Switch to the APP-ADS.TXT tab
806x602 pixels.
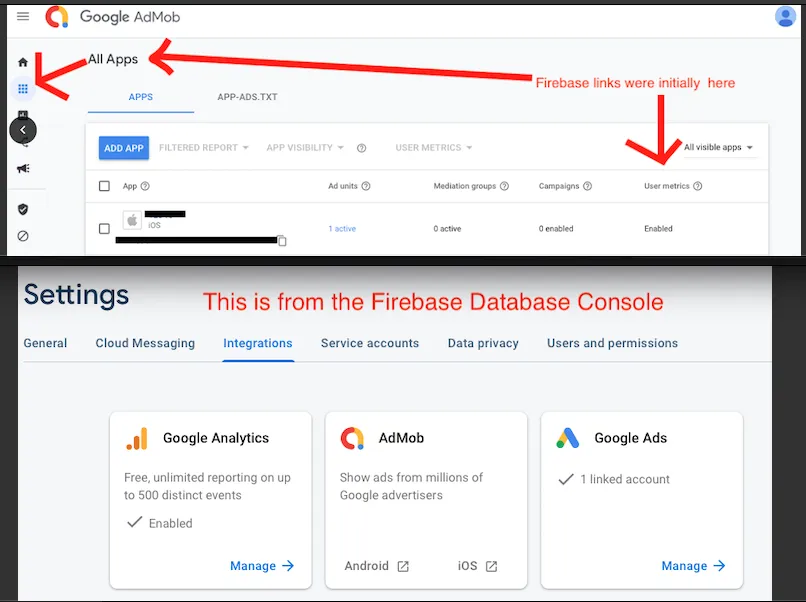coord(245,97)
